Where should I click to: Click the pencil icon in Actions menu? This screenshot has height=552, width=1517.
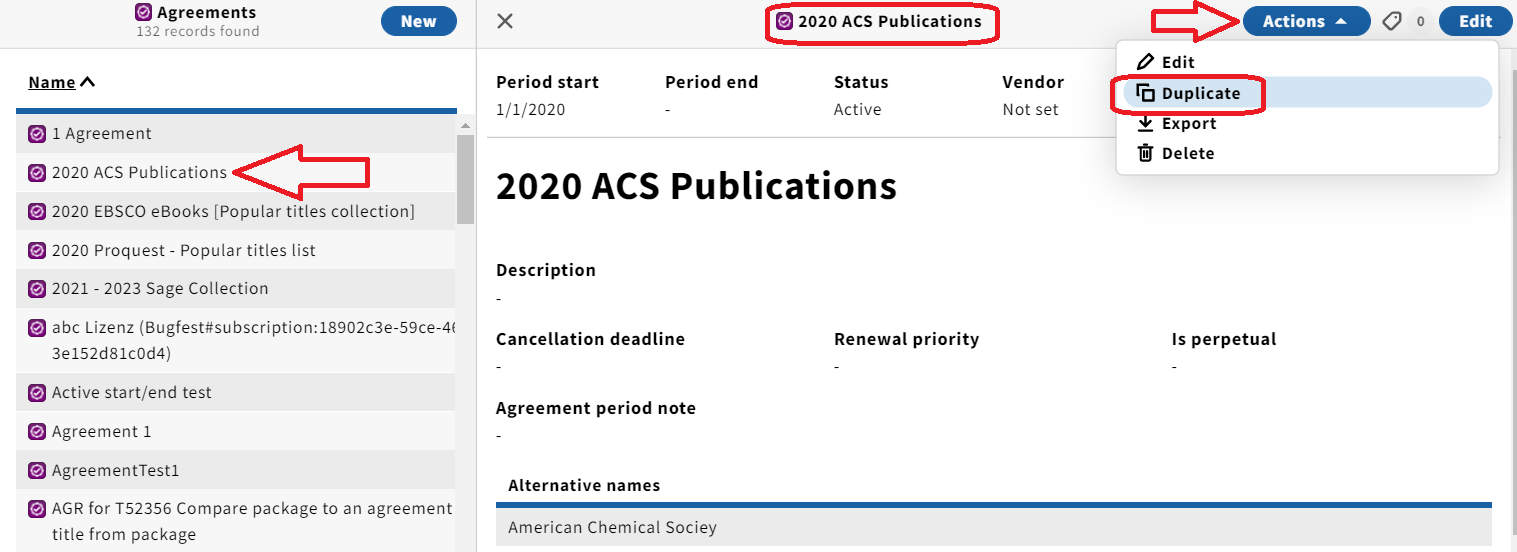1145,62
